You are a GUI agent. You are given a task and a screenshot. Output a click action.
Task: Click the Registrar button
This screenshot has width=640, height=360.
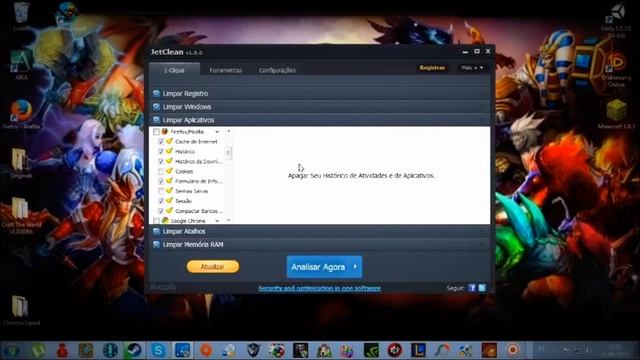432,68
